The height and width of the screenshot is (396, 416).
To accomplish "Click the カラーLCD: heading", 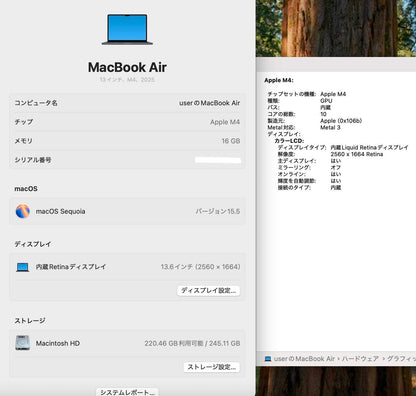I will point(289,141).
